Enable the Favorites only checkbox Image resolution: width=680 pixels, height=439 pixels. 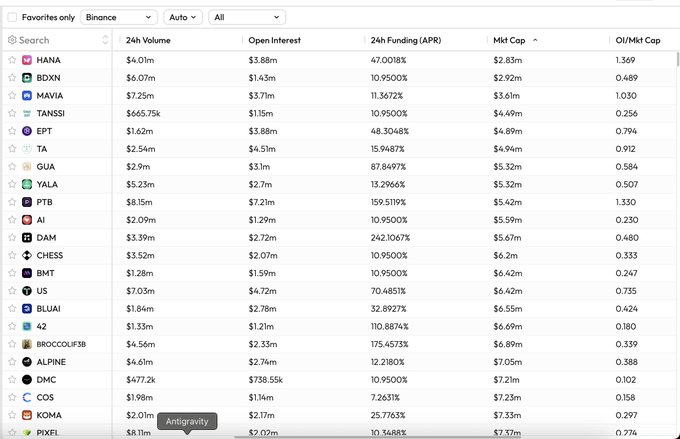pyautogui.click(x=12, y=17)
